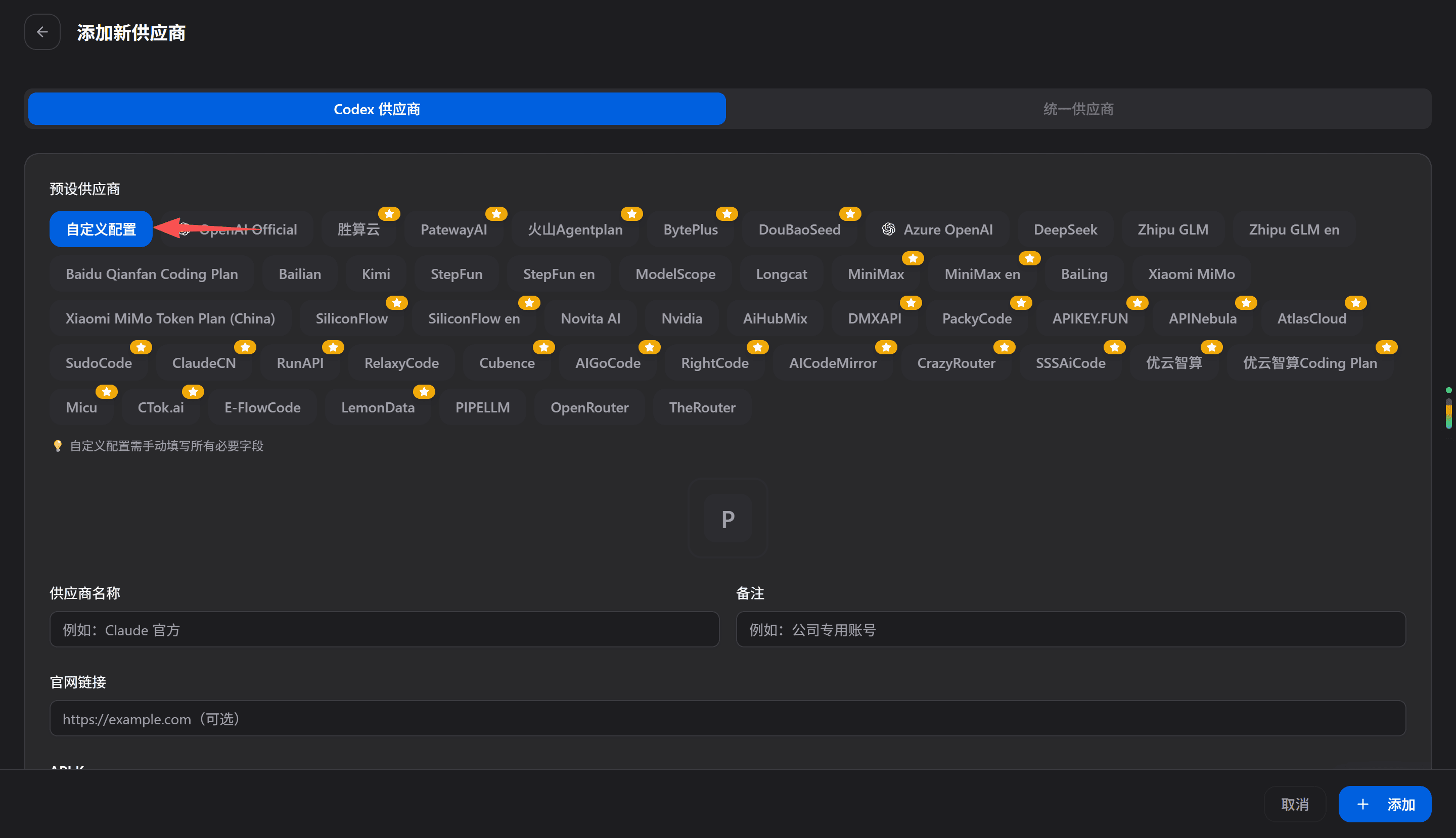This screenshot has height=838, width=1456.
Task: Switch to the 统一供应商 tab
Action: tap(1078, 109)
